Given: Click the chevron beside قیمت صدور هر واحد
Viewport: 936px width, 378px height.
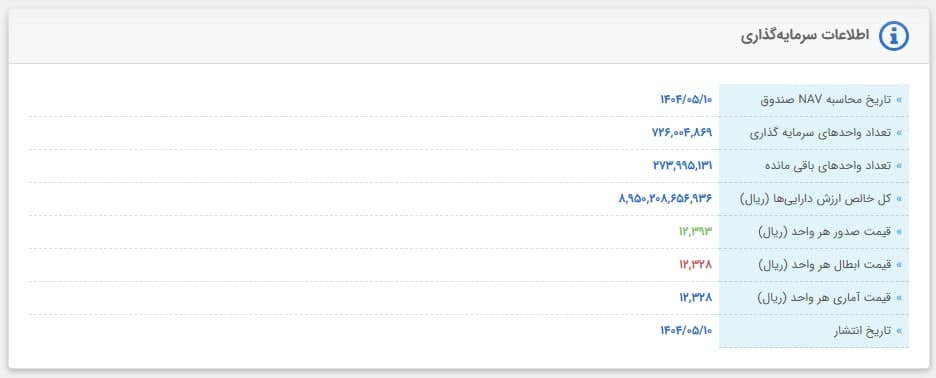Looking at the screenshot, I should point(899,231).
